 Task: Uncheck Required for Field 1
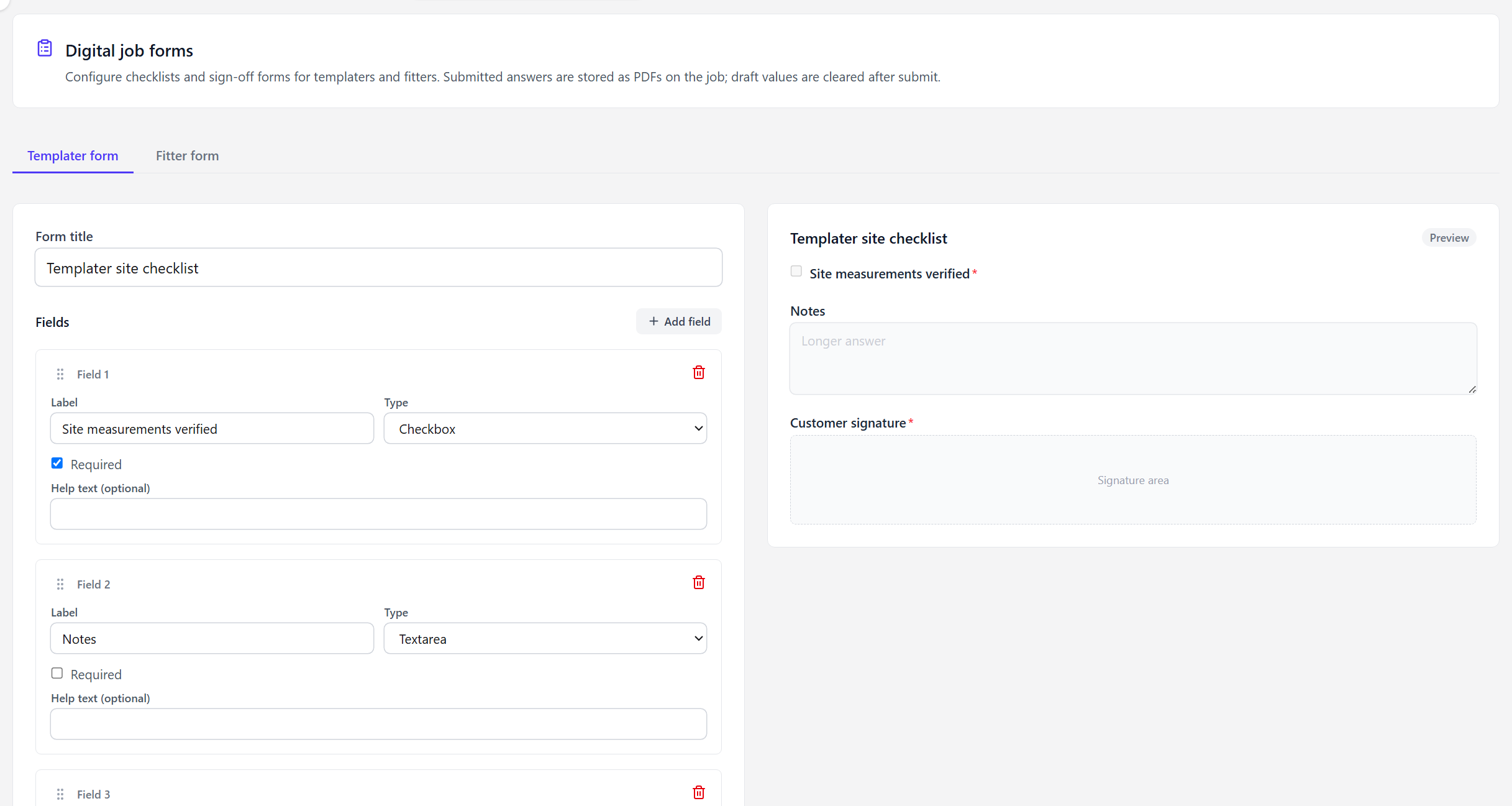pos(57,464)
